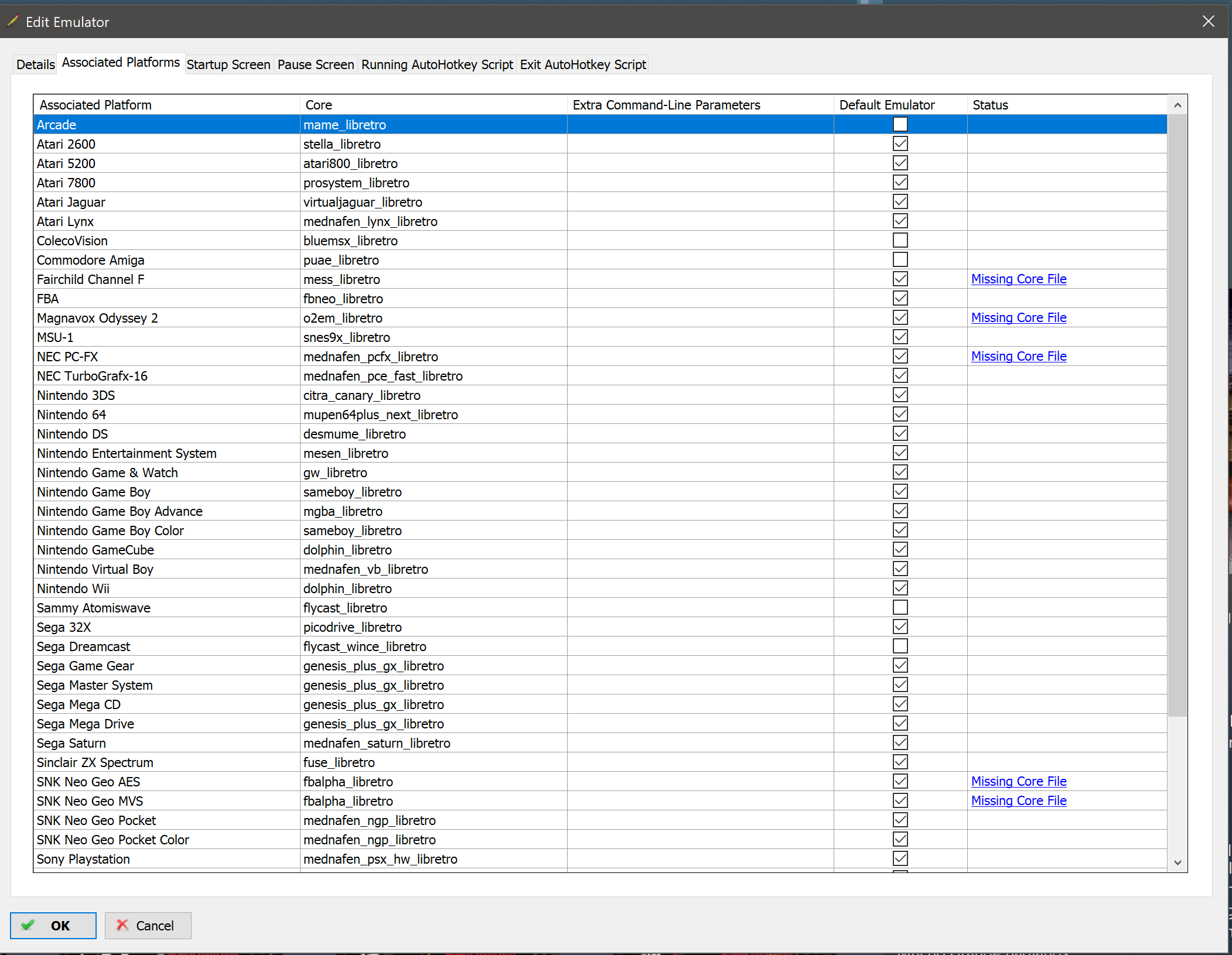Select the Sinclair ZX Spectrum cell
This screenshot has height=955, width=1232.
(x=167, y=762)
